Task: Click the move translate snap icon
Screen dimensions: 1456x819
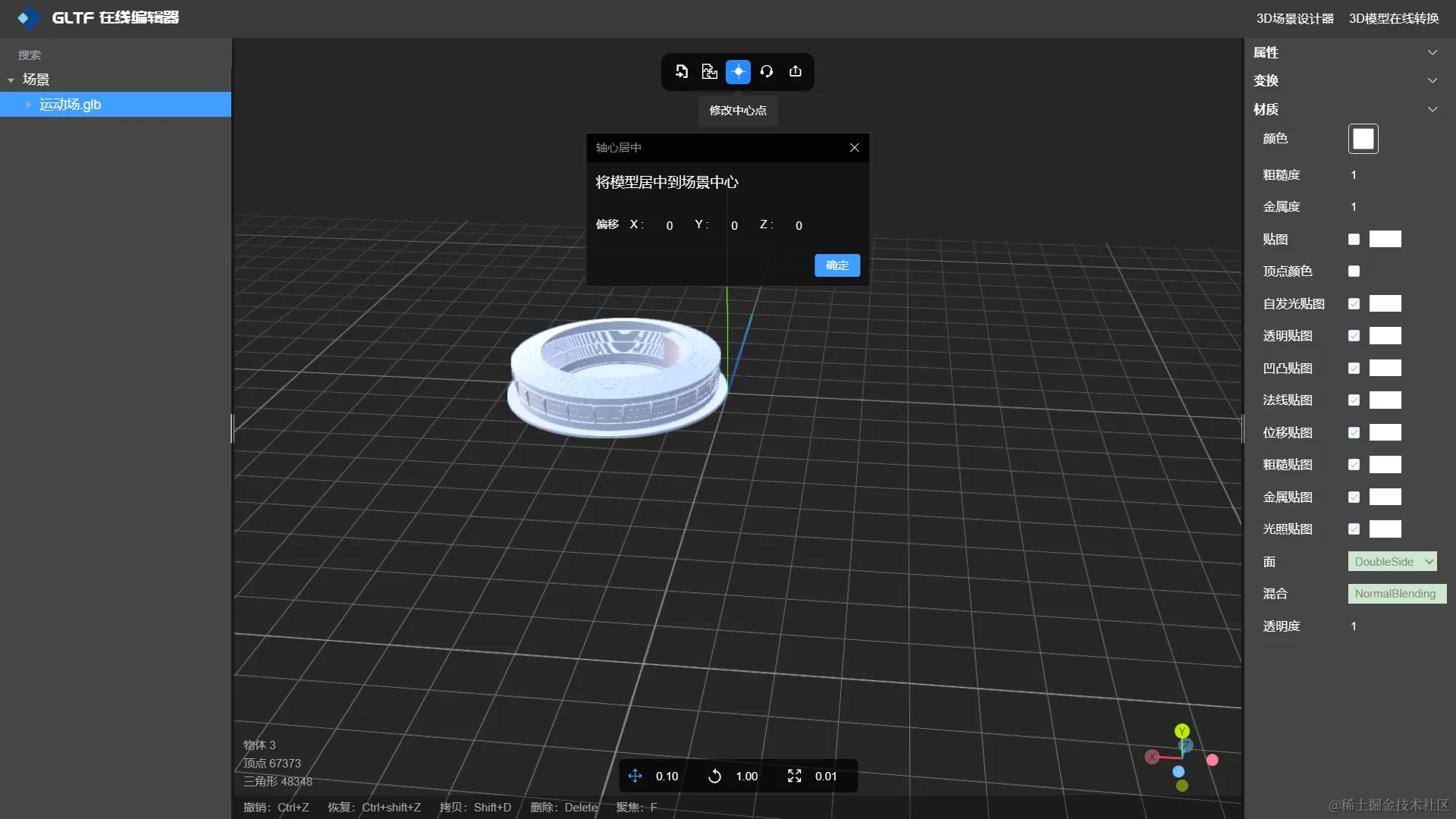Action: coord(635,776)
